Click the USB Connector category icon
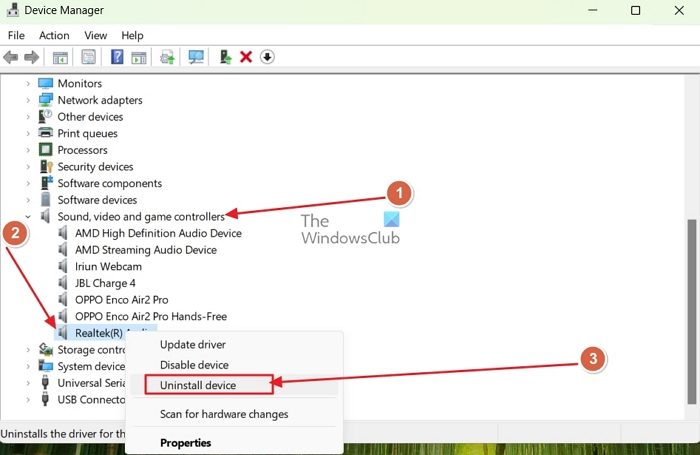 pos(45,399)
